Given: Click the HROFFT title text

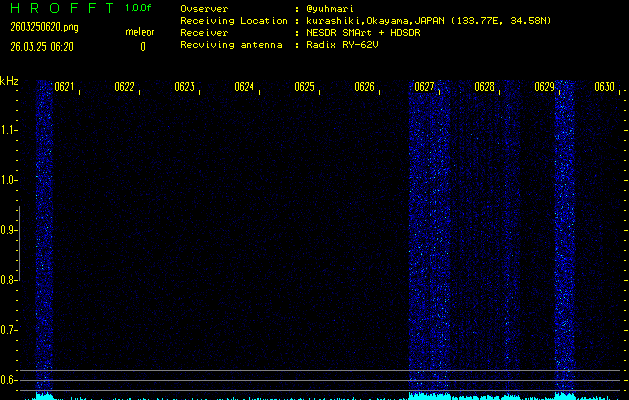Looking at the screenshot, I should point(61,8).
